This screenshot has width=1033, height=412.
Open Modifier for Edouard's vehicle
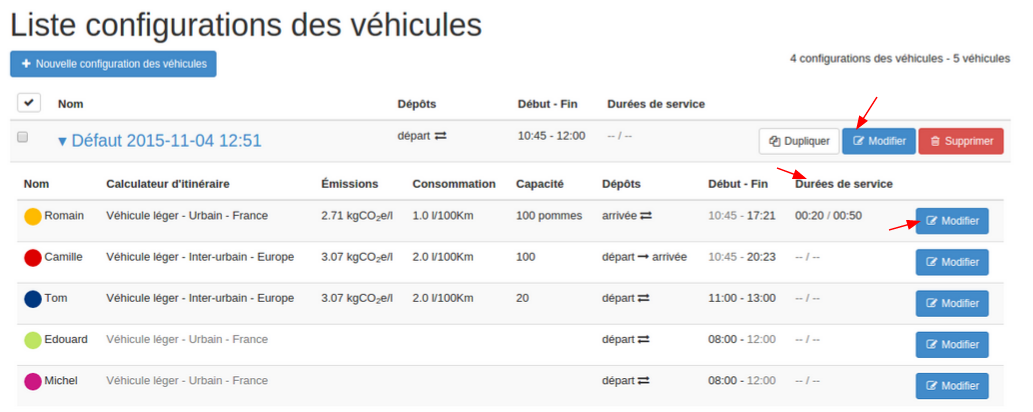[x=951, y=344]
